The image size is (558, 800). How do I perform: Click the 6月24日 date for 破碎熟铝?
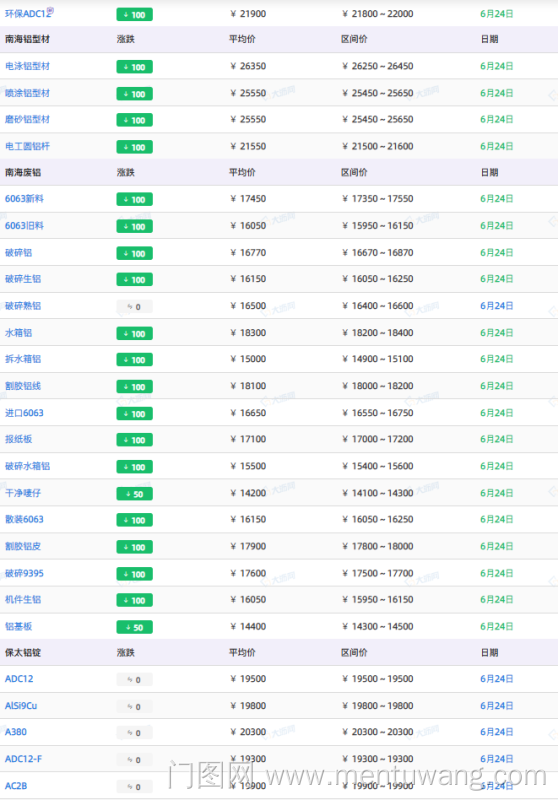[496, 306]
